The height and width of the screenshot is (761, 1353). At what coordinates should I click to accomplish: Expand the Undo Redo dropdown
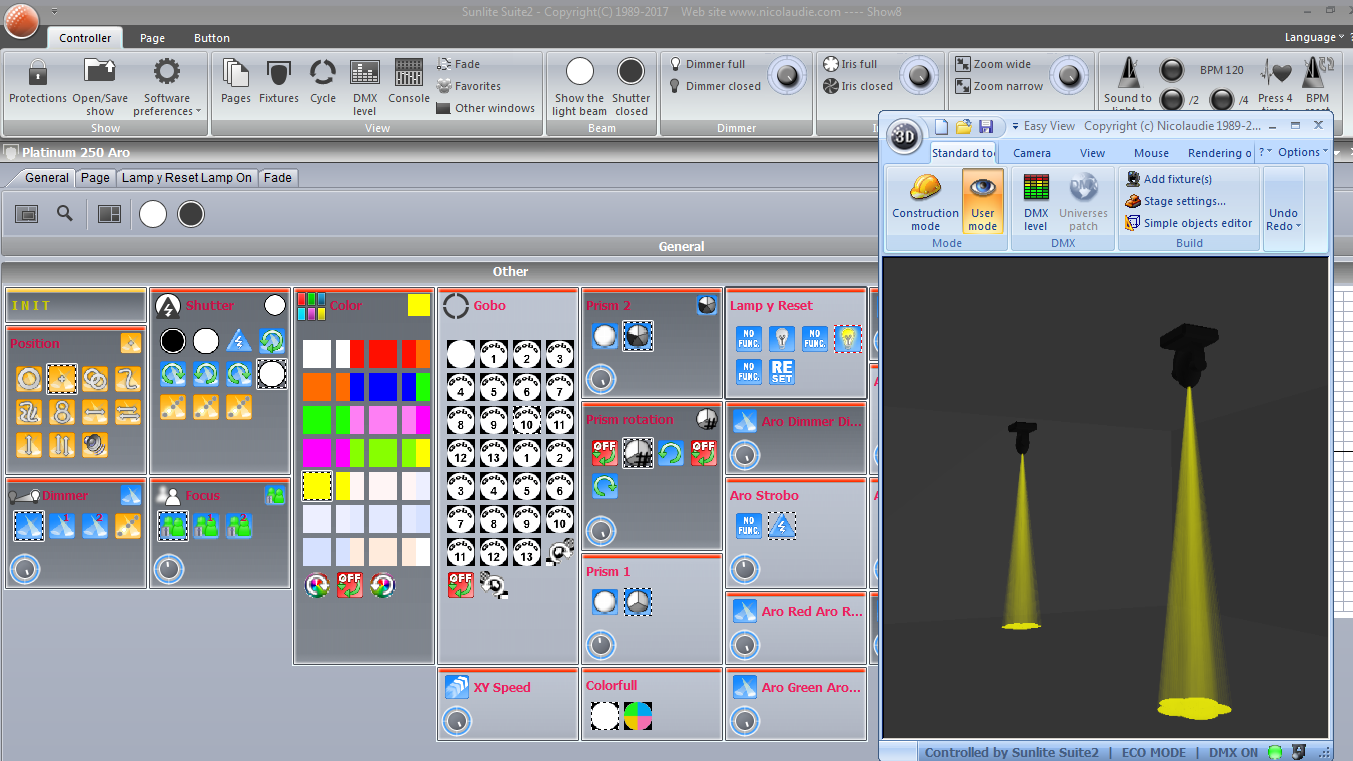(1283, 219)
